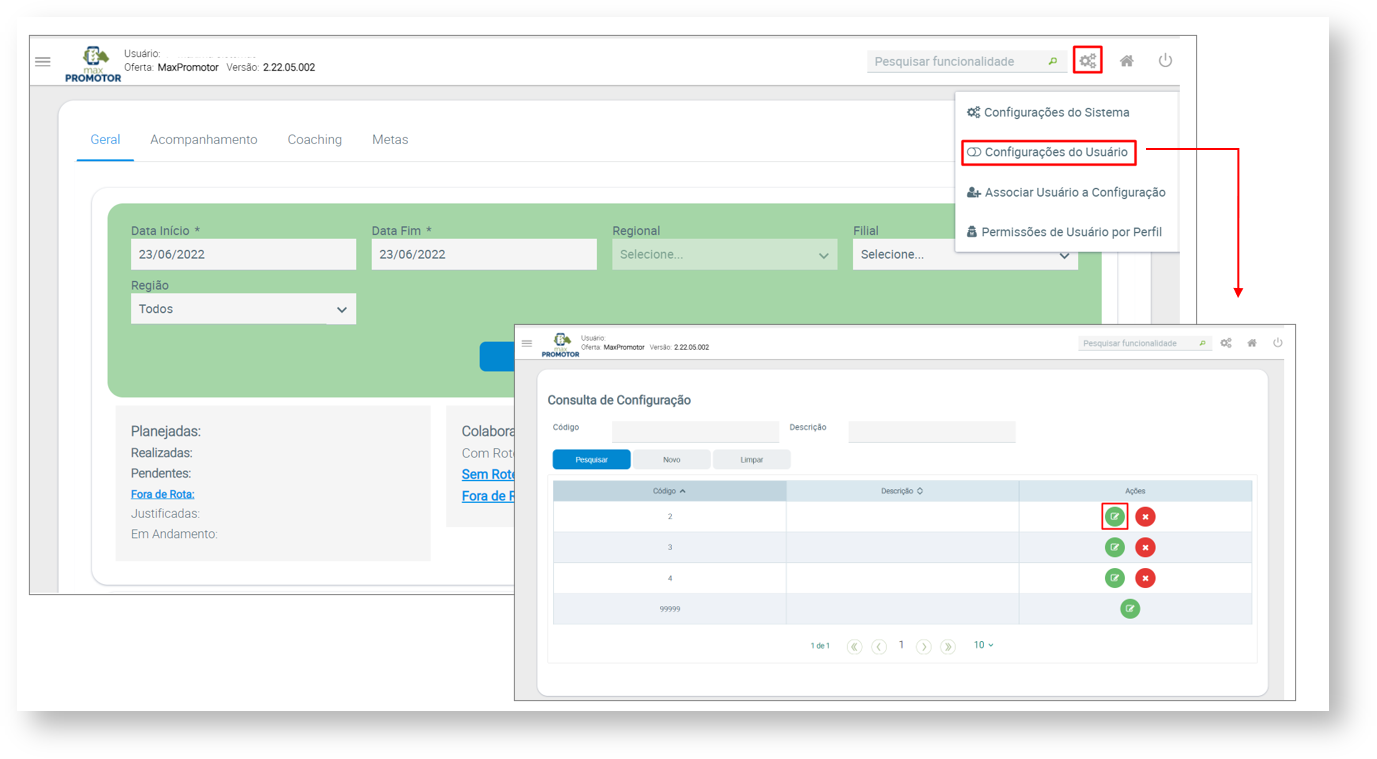Open the Região dropdown showing Todos

[x=243, y=310]
